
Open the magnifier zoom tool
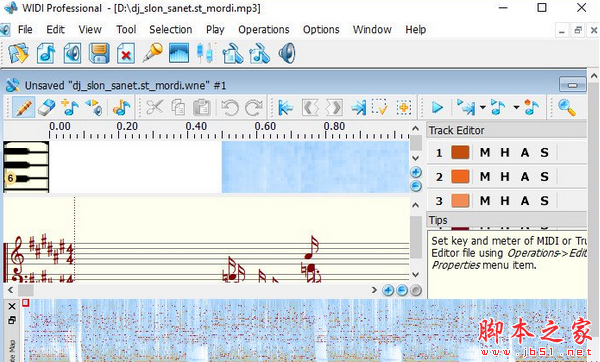click(566, 108)
